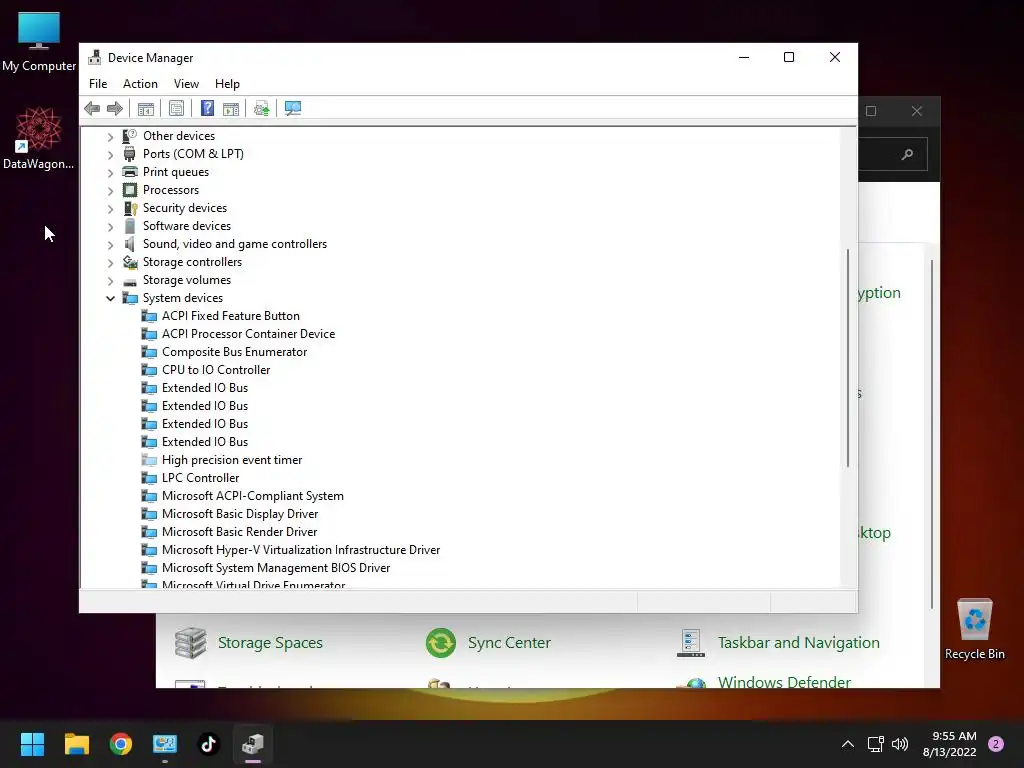Screen dimensions: 1024x768
Task: Open DataWagon desktop shortcut
Action: point(39,138)
